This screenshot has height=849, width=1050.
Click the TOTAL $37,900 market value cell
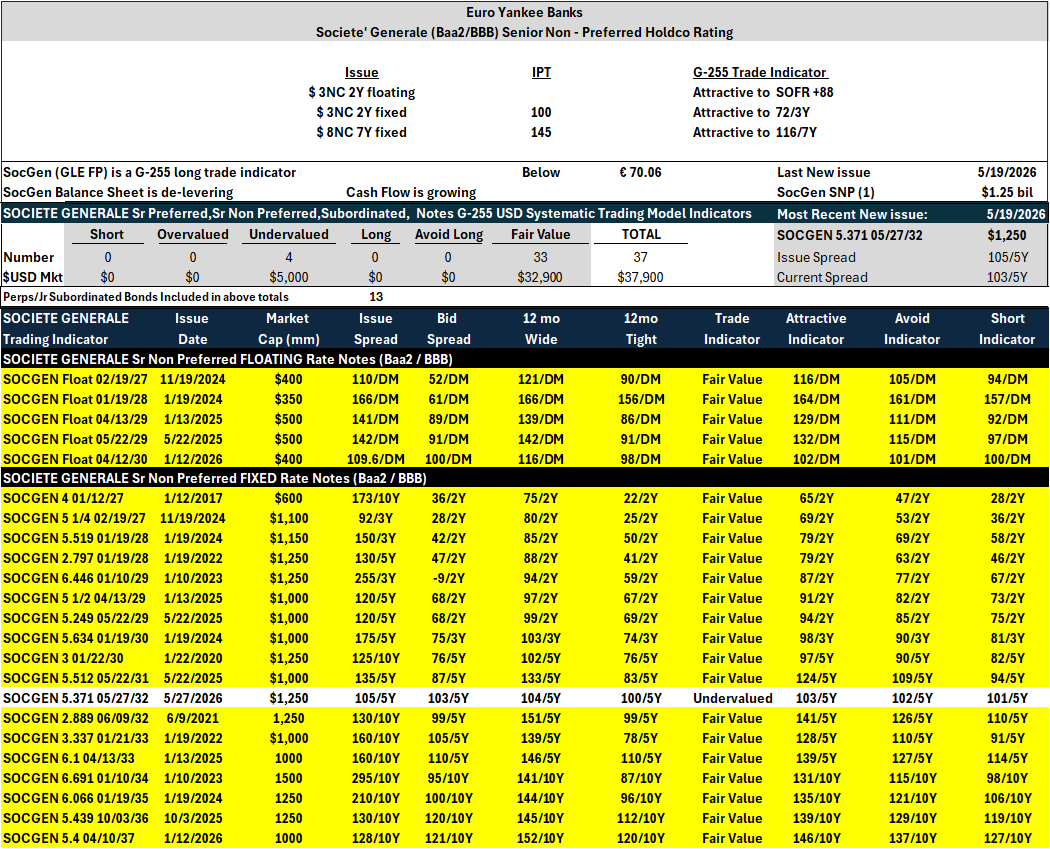[x=640, y=277]
